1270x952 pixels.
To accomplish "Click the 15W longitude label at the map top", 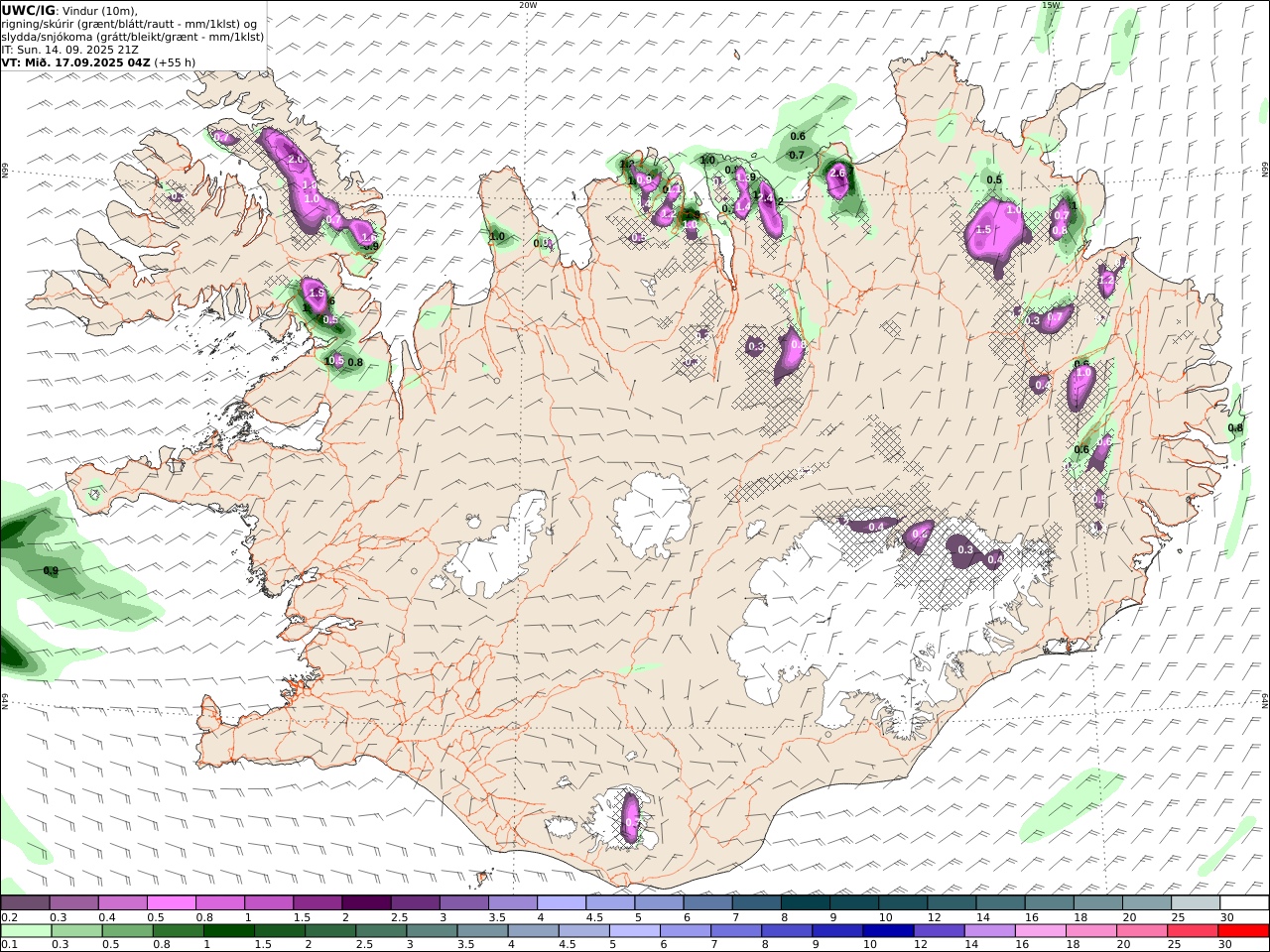I will point(1051,4).
